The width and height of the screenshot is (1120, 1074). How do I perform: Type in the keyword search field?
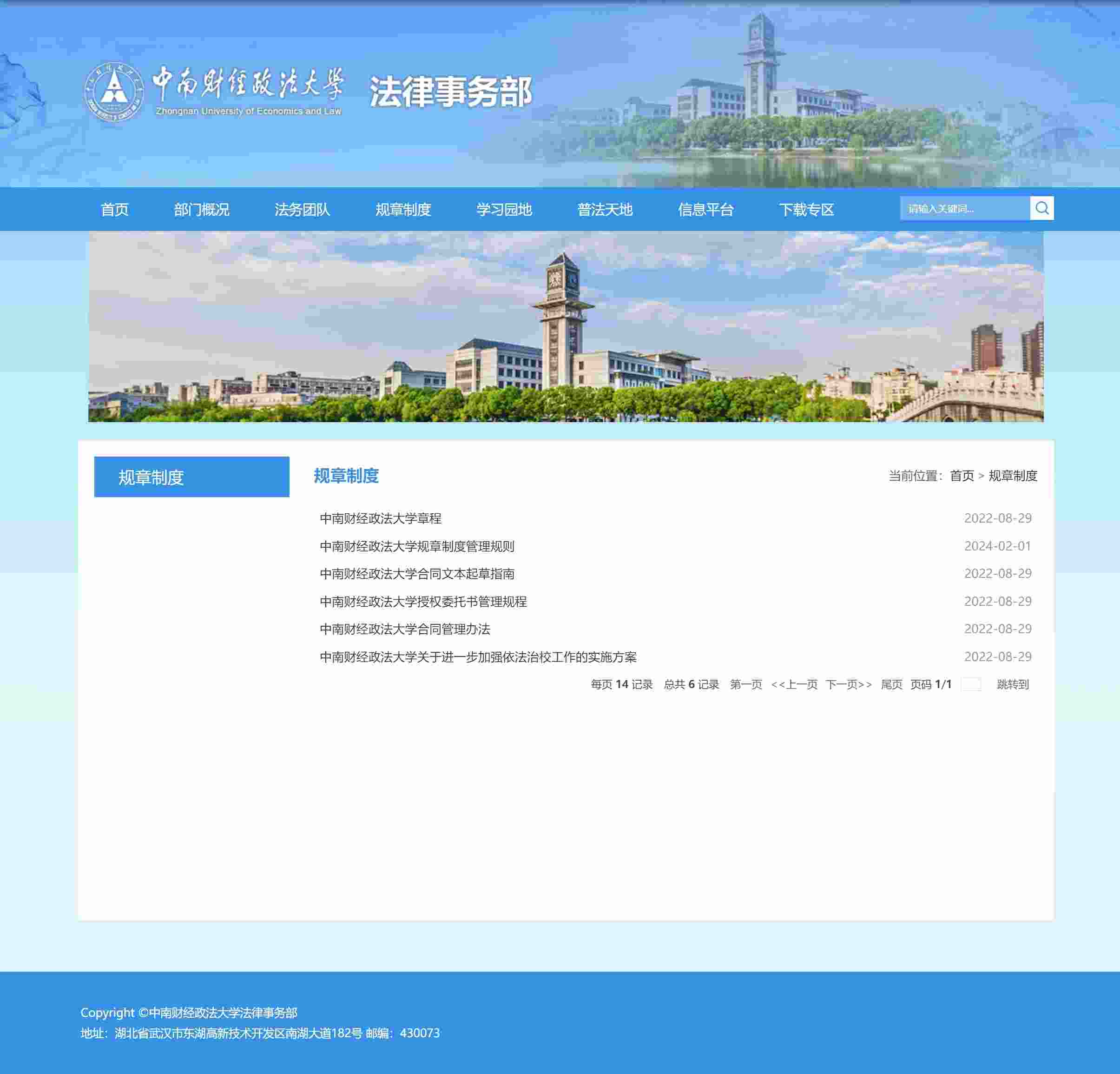click(965, 209)
